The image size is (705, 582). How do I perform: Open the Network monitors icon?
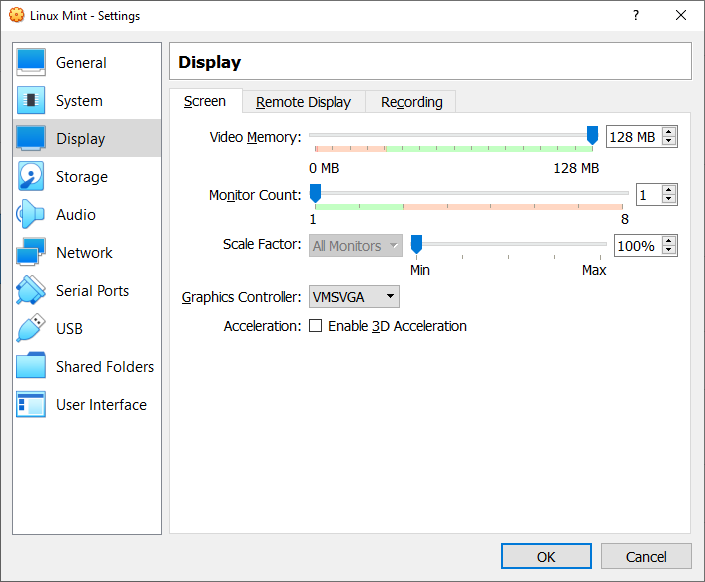coord(31,252)
